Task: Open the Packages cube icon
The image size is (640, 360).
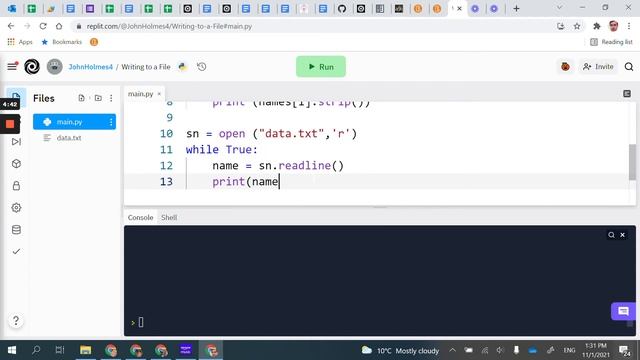Action: [x=16, y=164]
